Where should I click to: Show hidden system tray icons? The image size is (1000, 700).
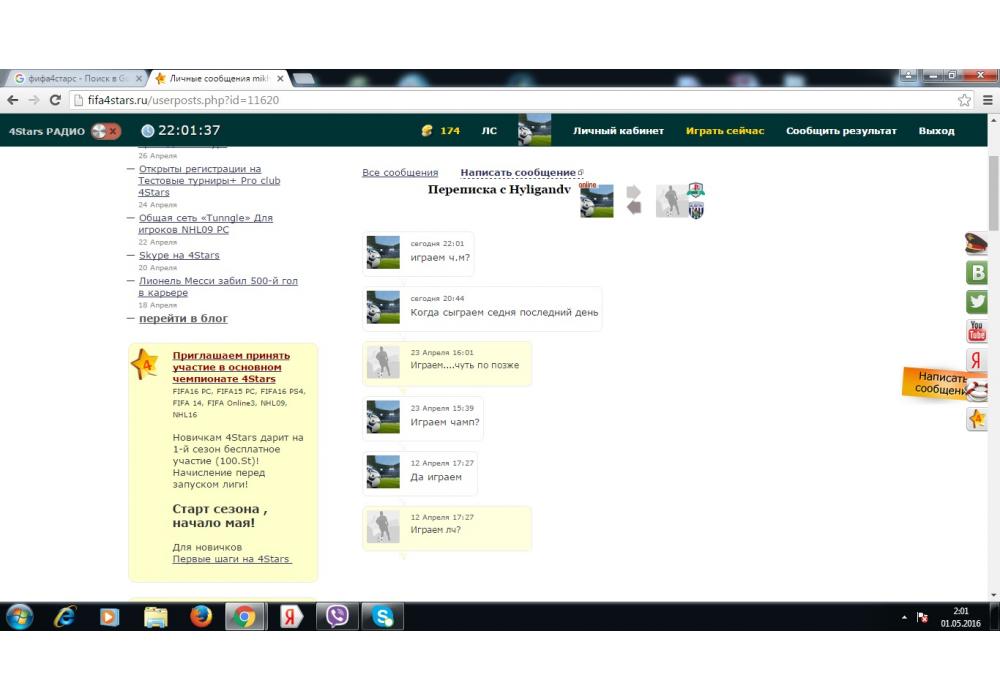click(x=904, y=617)
